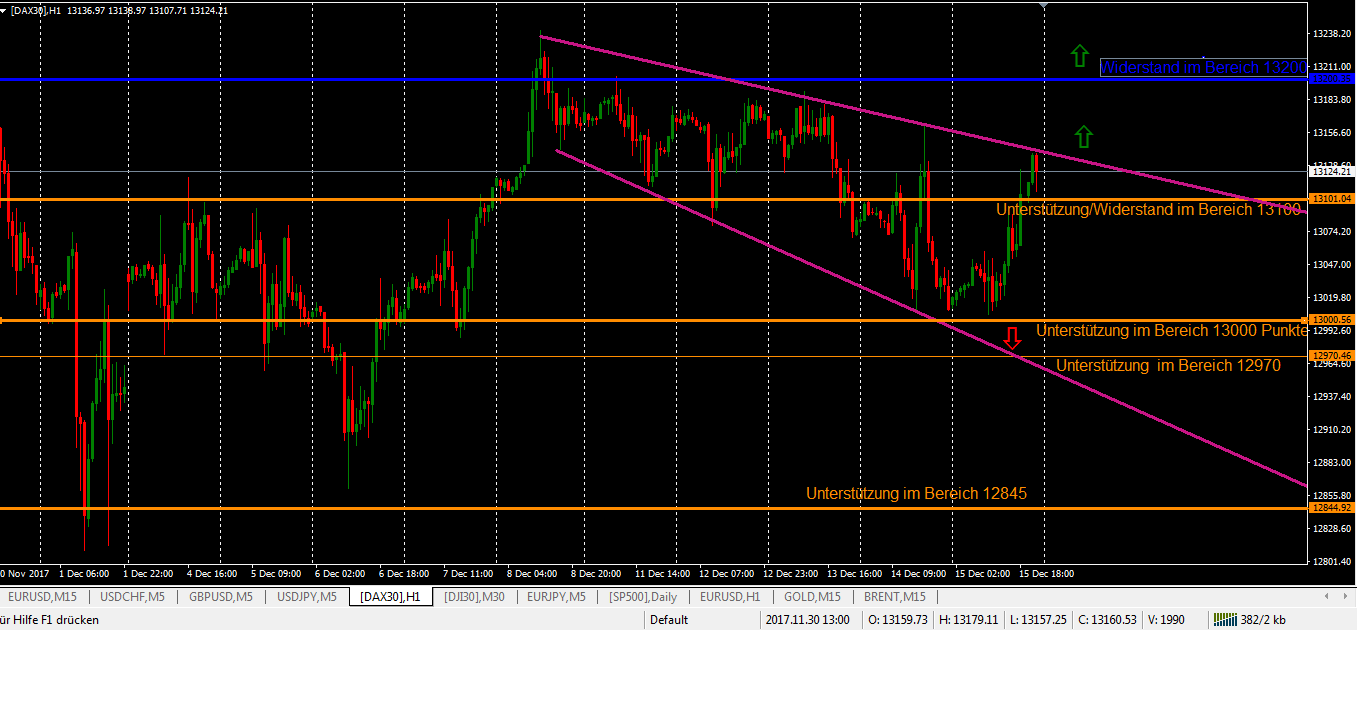The image size is (1366, 728).
Task: Click the 'H: 13179.11' high value
Action: (x=968, y=620)
